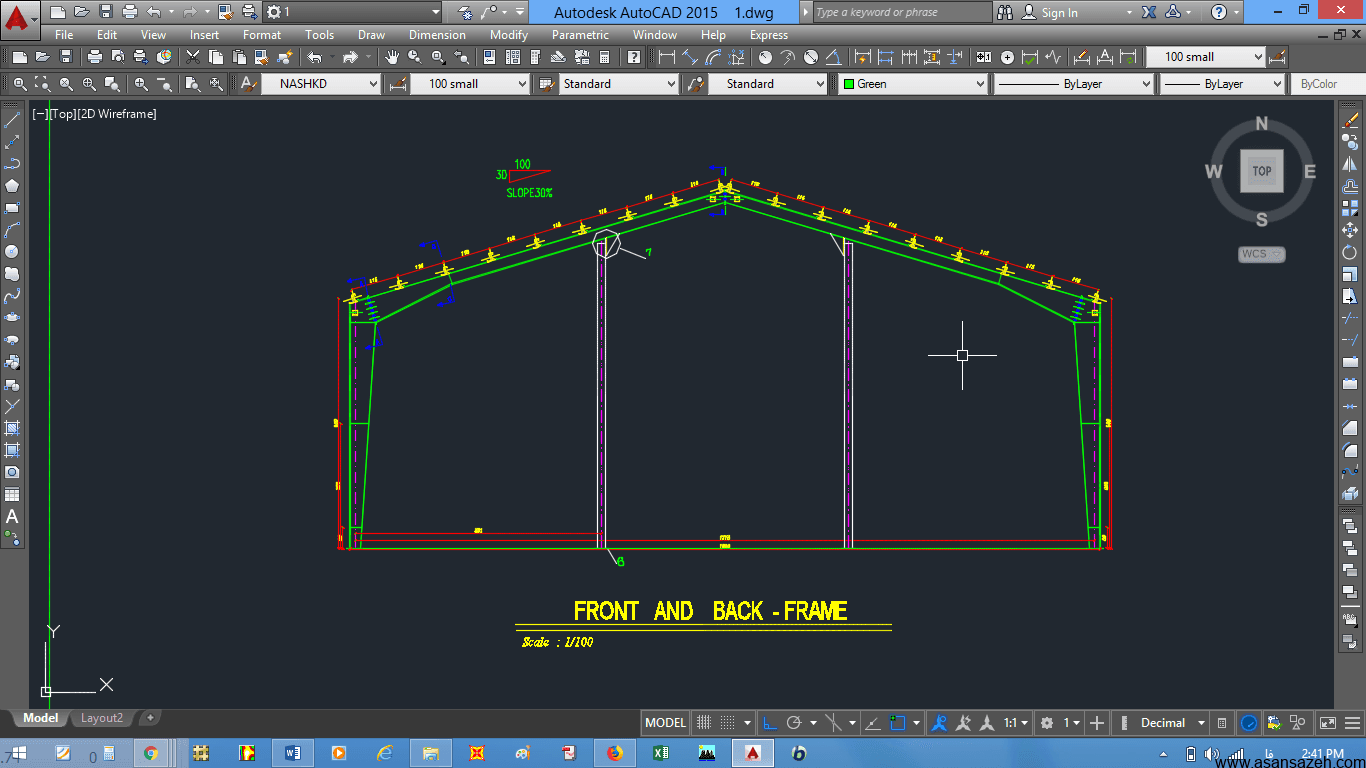Viewport: 1366px width, 768px height.
Task: Toggle polar tracking in status bar
Action: pos(795,723)
